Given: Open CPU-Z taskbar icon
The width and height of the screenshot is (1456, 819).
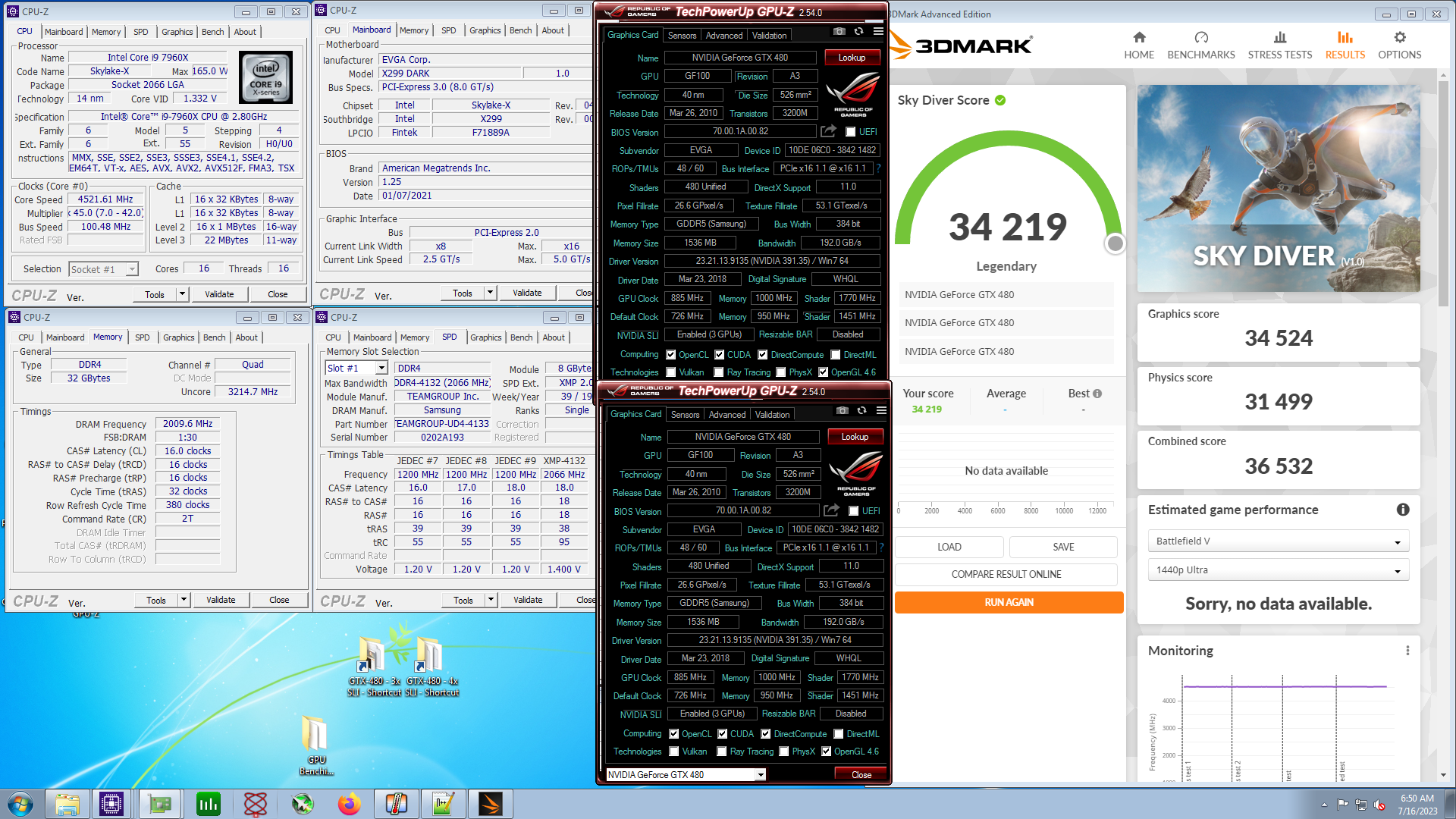Looking at the screenshot, I should 111,804.
